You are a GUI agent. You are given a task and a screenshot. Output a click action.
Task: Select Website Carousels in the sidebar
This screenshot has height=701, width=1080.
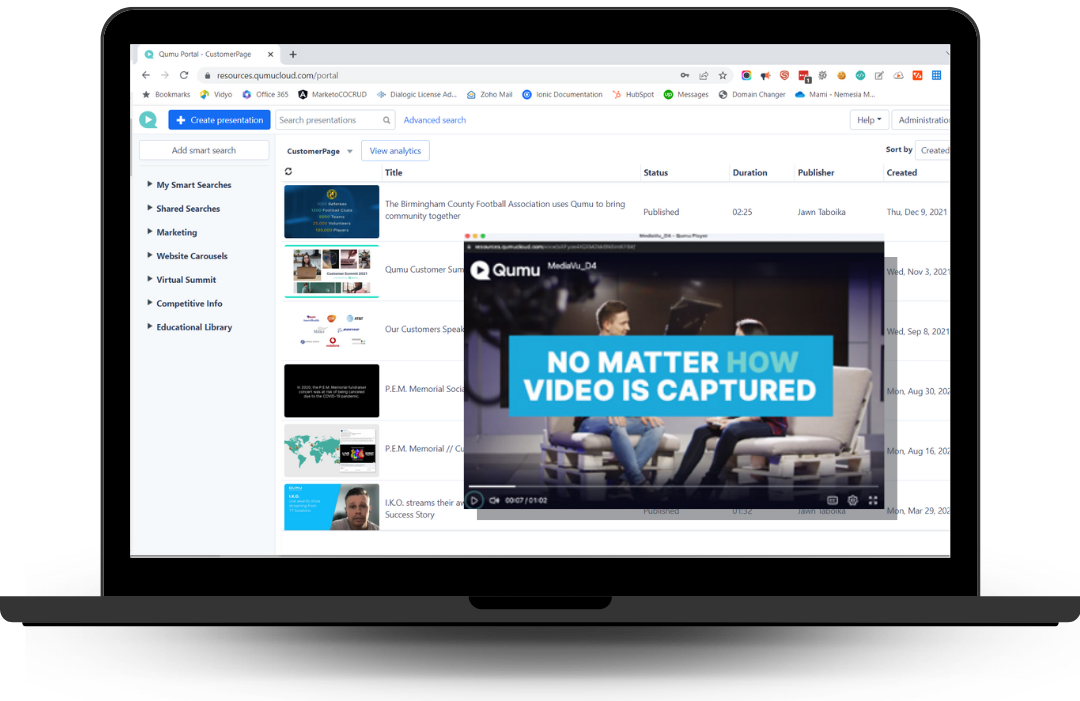(191, 255)
